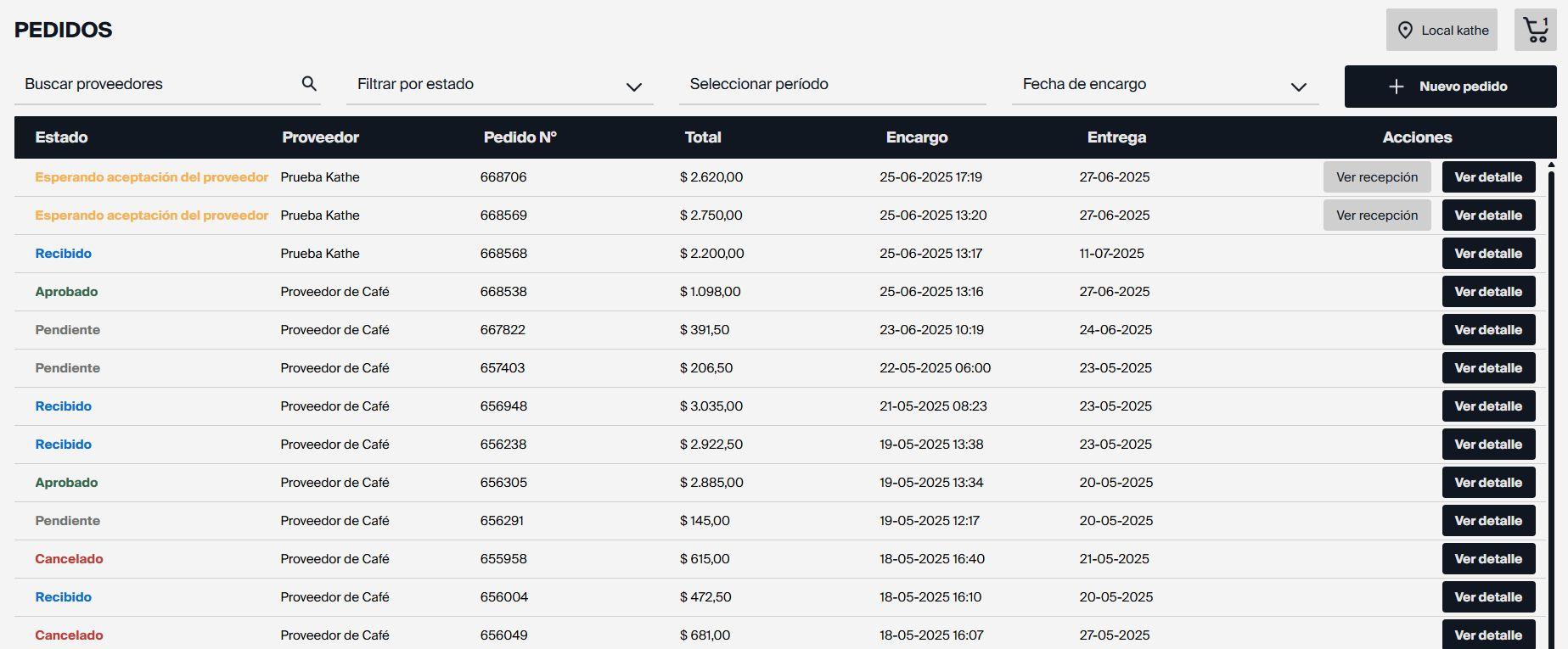Show details for order 655958
Viewport: 1568px width, 649px height.
tap(1488, 559)
